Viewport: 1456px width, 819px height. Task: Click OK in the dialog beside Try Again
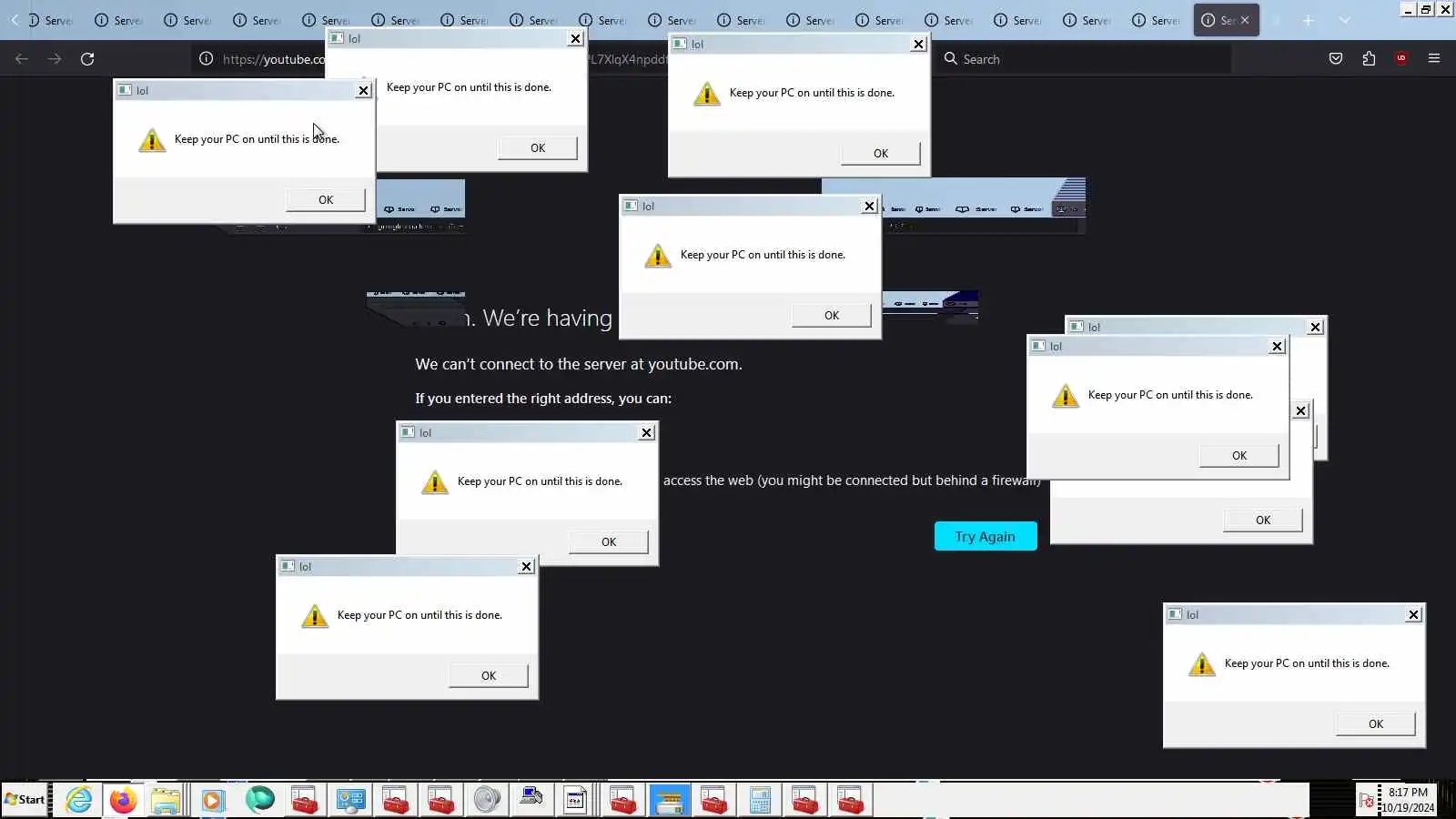click(x=1263, y=521)
